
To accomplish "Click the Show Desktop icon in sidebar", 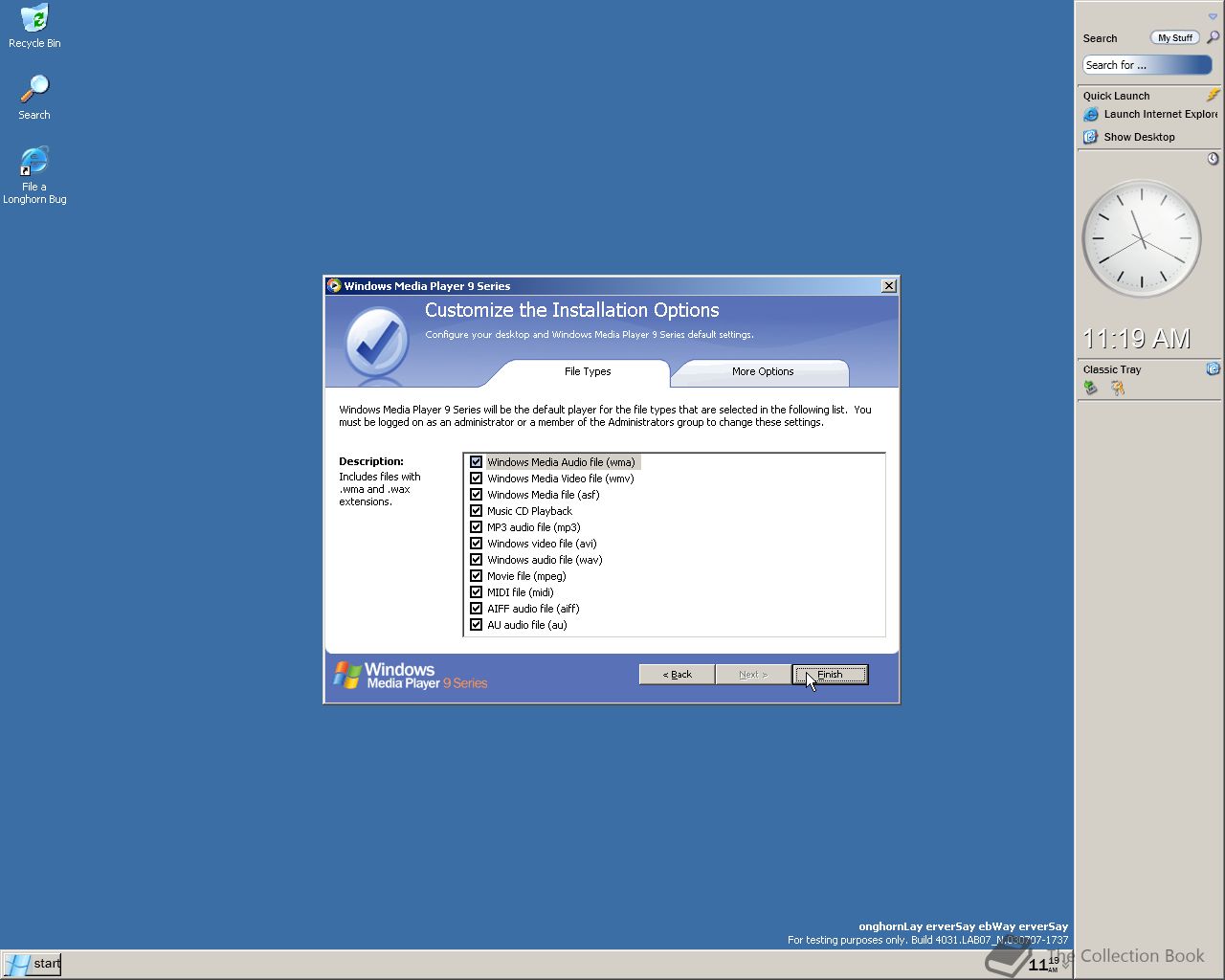I will pos(1090,137).
